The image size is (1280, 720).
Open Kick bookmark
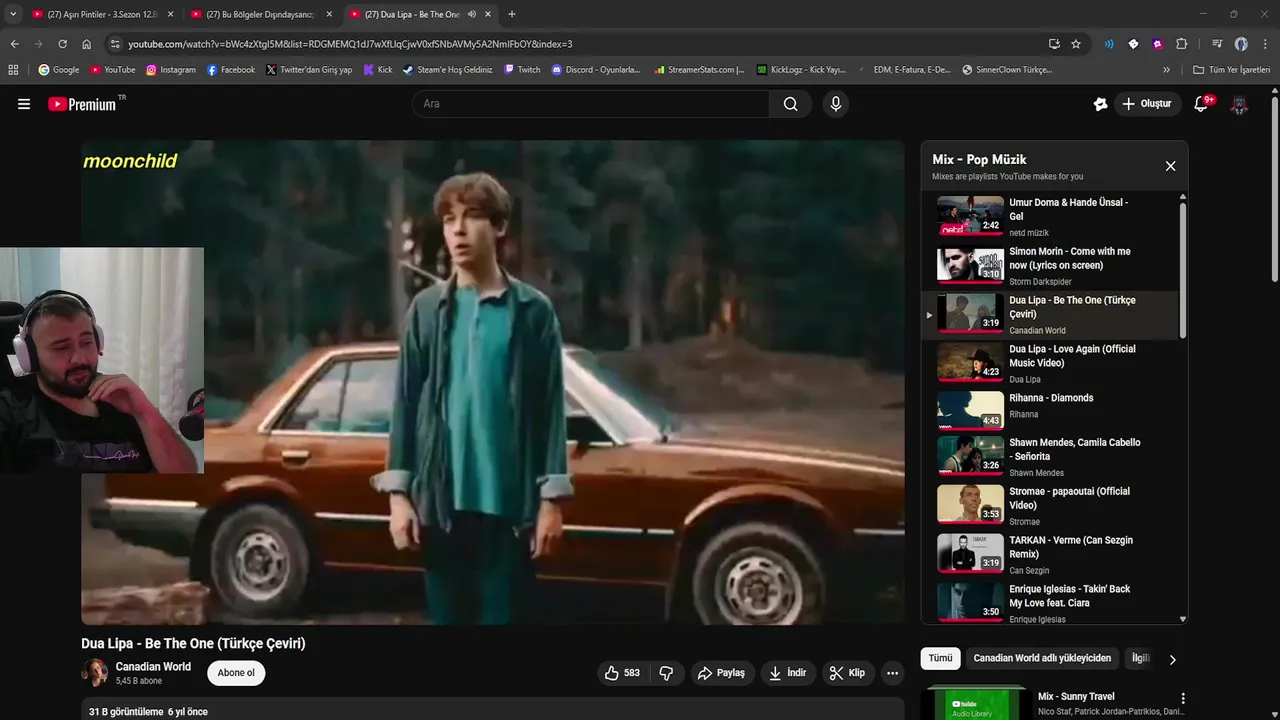point(378,70)
